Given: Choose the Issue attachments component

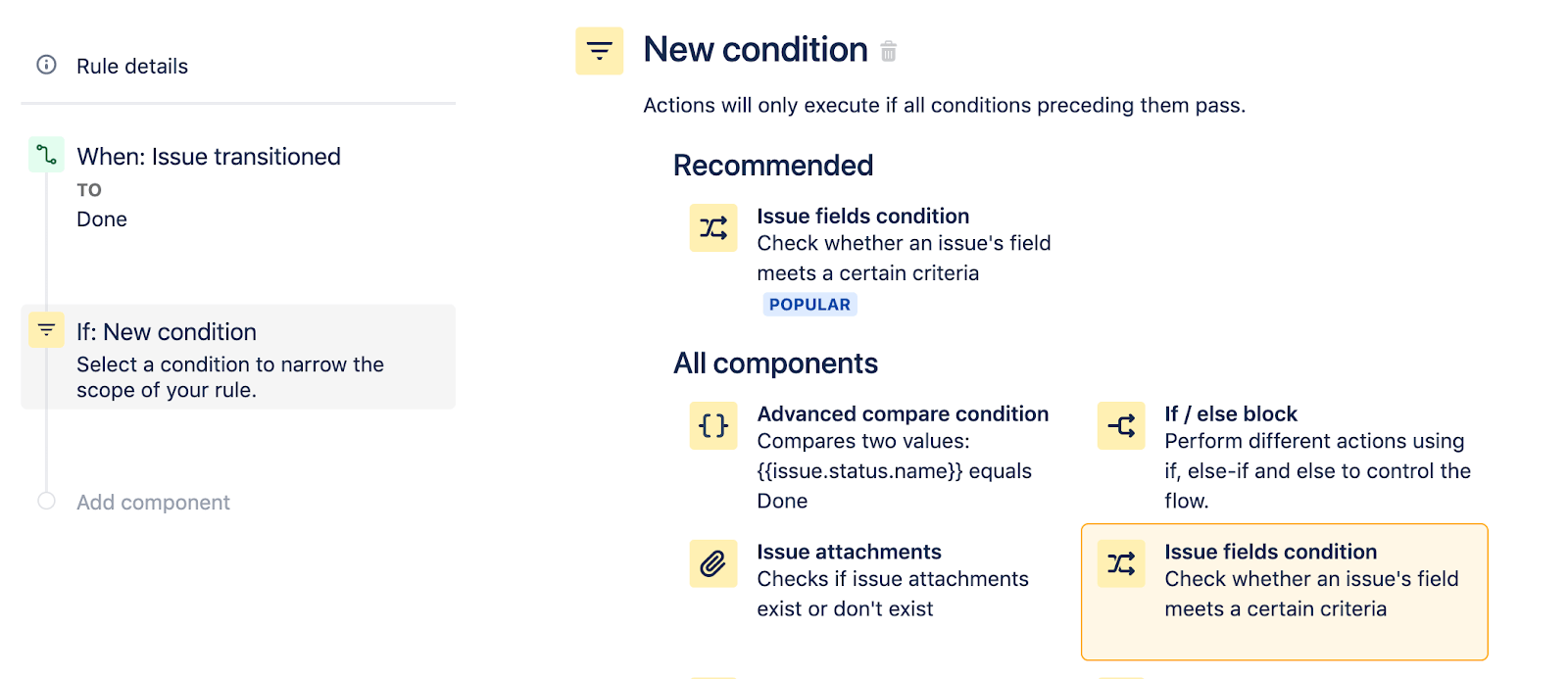Looking at the screenshot, I should coord(849,551).
